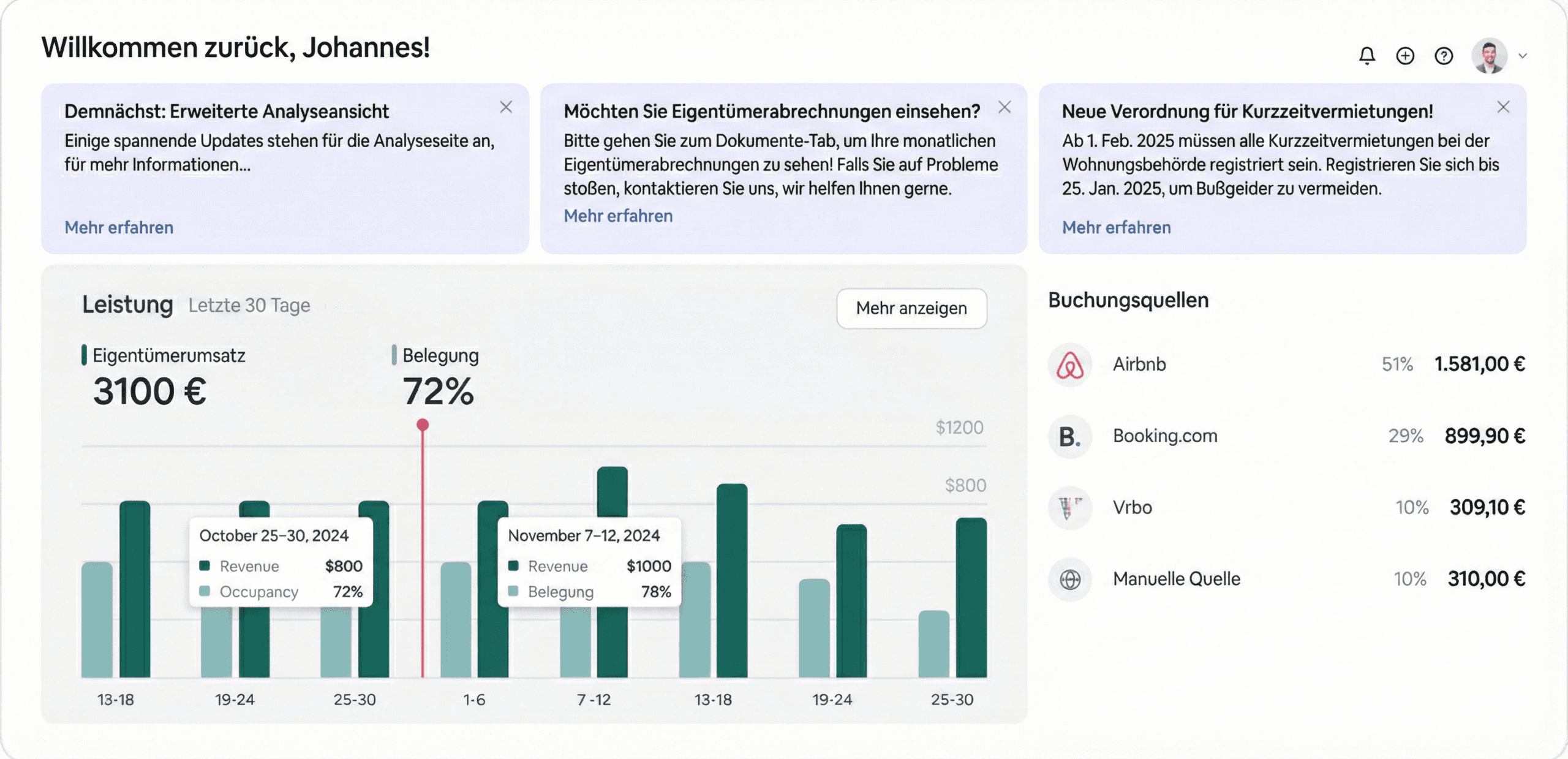Click the plus (add) icon
Image resolution: width=1568 pixels, height=759 pixels.
[x=1406, y=55]
